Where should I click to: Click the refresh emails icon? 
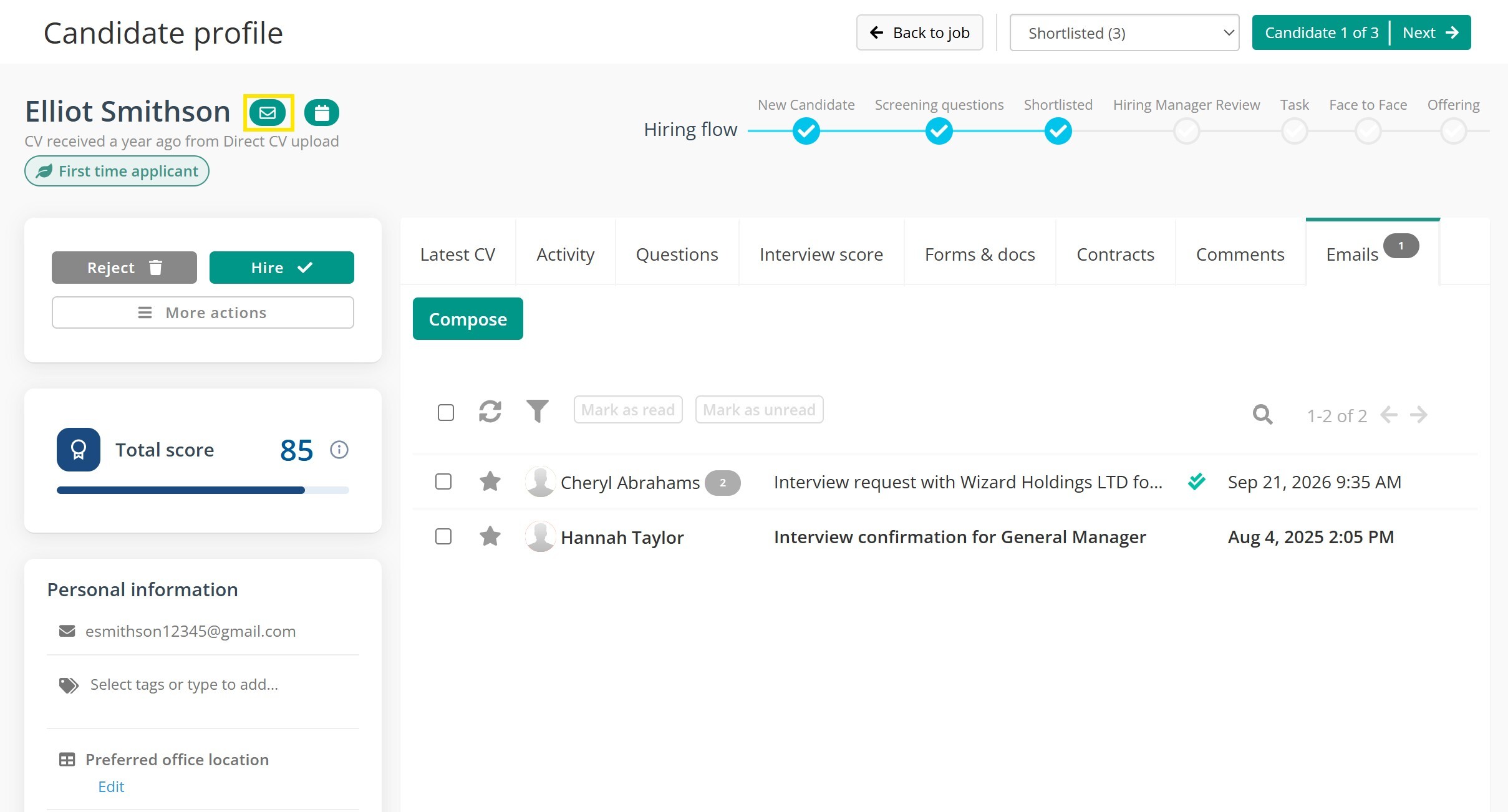(x=490, y=411)
